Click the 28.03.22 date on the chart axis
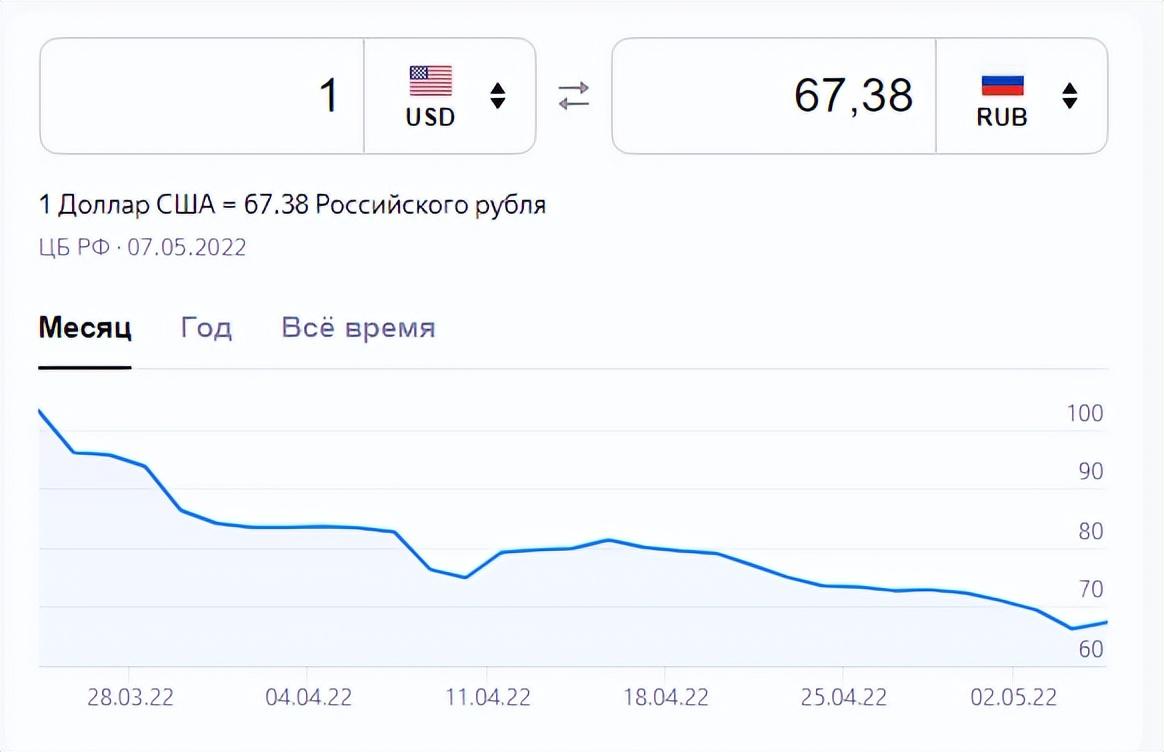 point(130,697)
